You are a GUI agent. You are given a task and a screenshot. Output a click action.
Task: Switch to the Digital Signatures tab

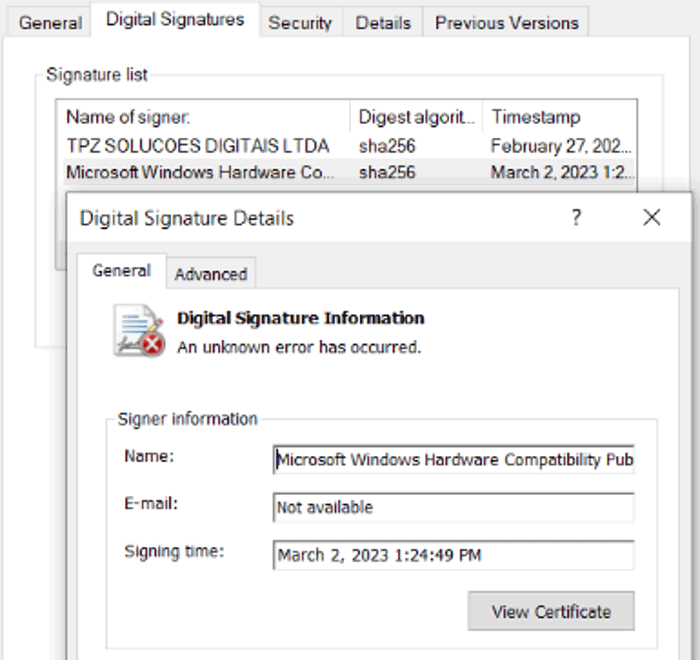pyautogui.click(x=174, y=19)
